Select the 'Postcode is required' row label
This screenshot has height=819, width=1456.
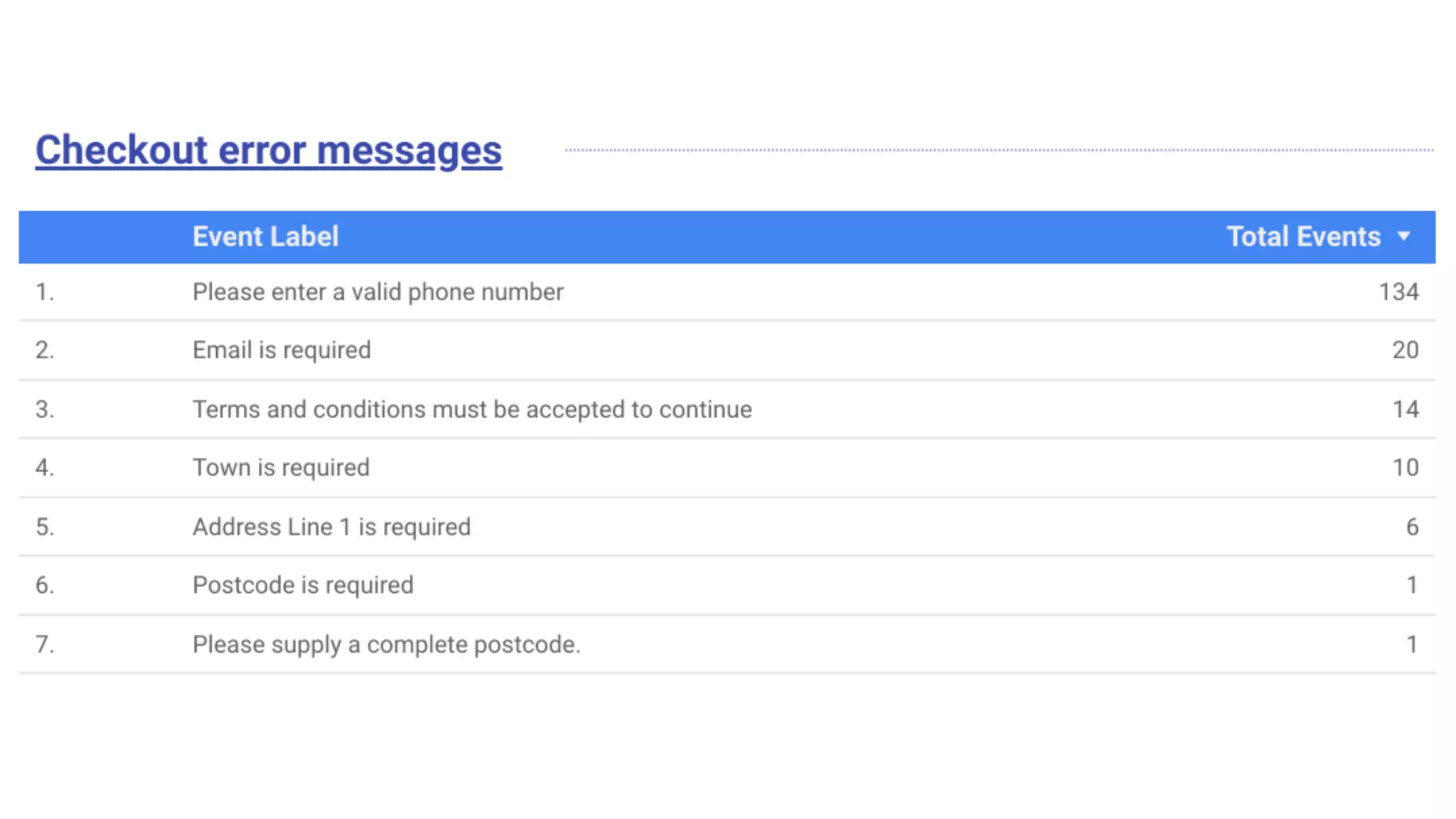[303, 585]
